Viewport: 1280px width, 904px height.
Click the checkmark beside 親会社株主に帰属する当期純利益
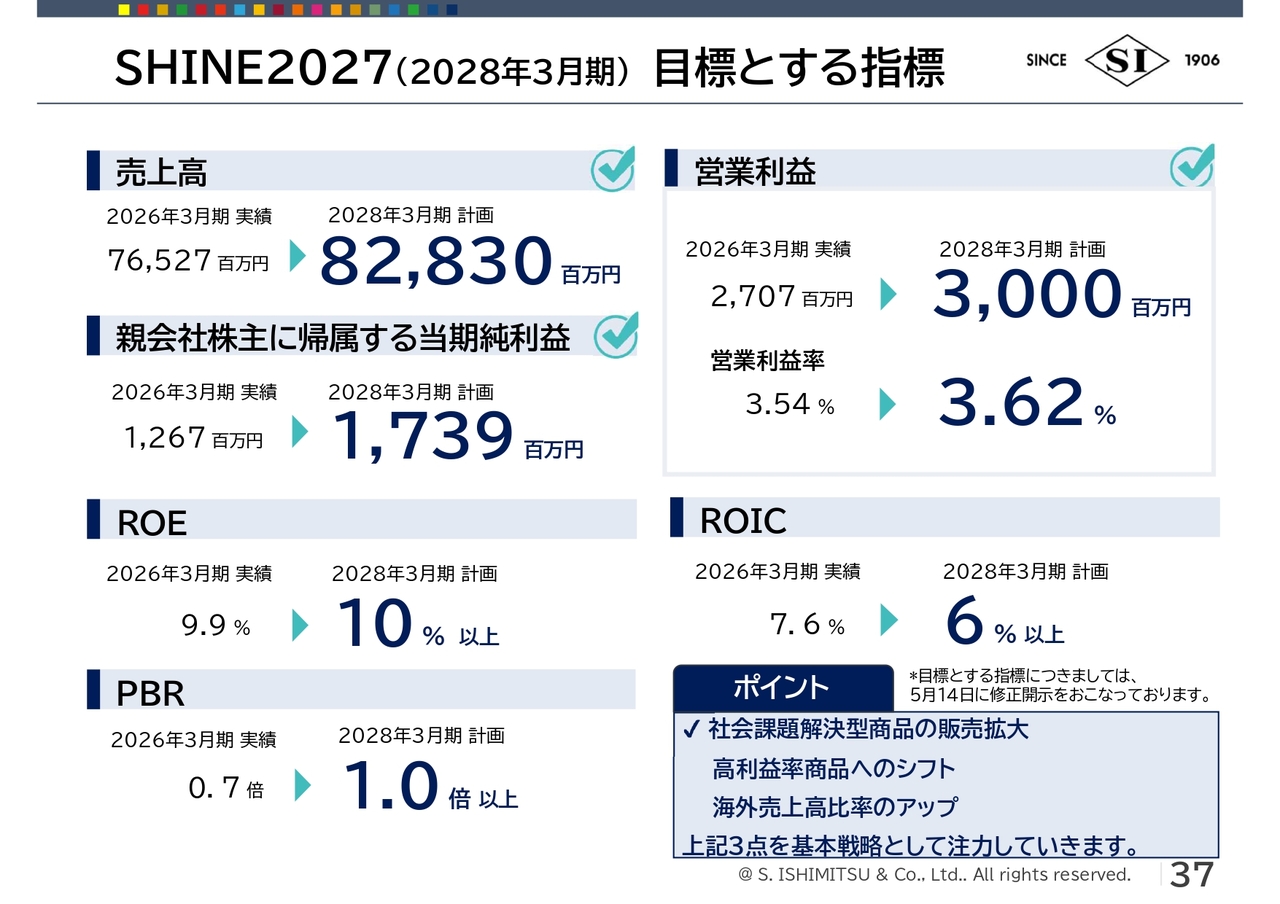point(616,335)
